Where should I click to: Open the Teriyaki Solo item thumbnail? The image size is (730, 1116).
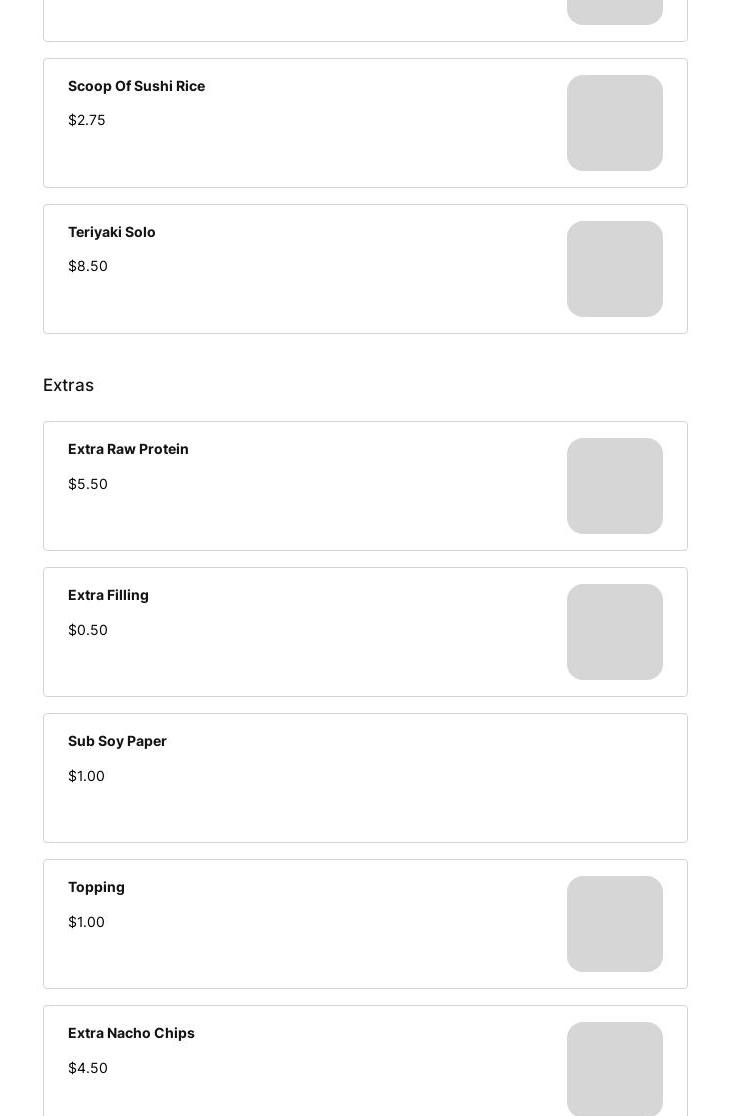614,269
